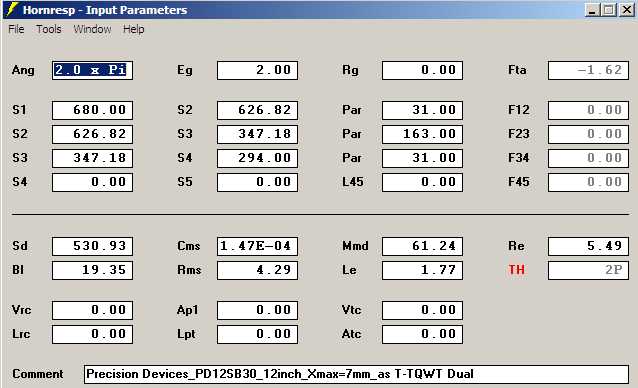Focus the Re field showing 5.49

pos(588,246)
